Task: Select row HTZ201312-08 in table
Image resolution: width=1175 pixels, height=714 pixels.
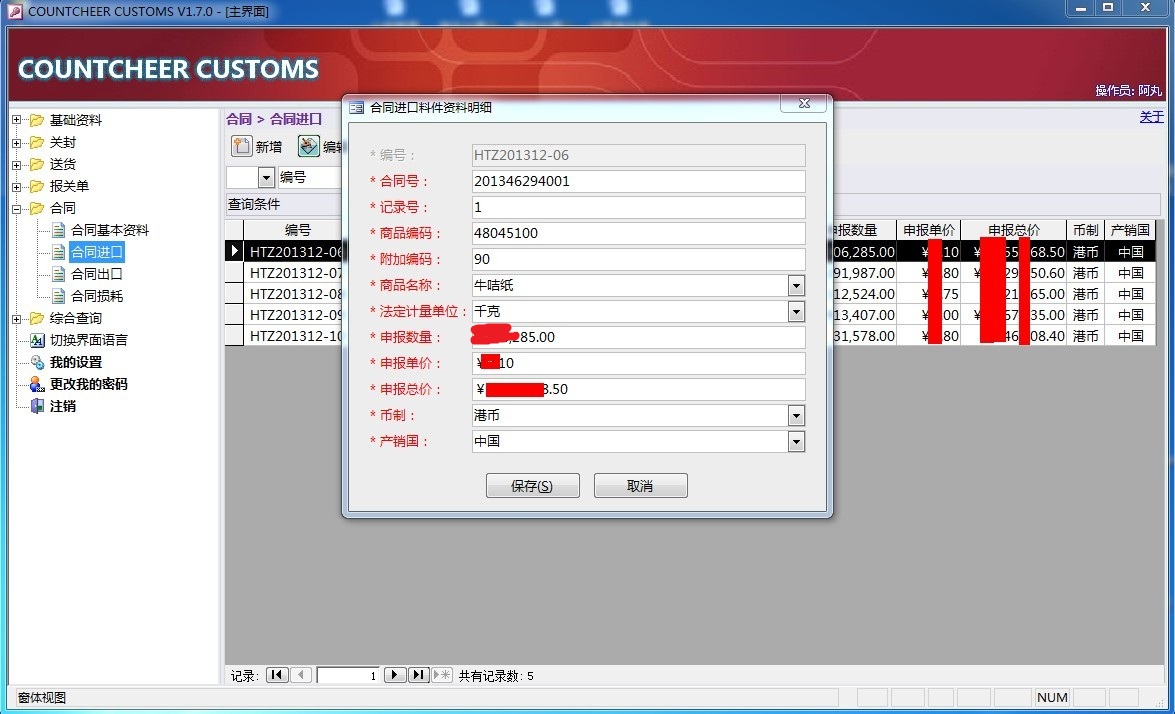Action: coord(295,294)
